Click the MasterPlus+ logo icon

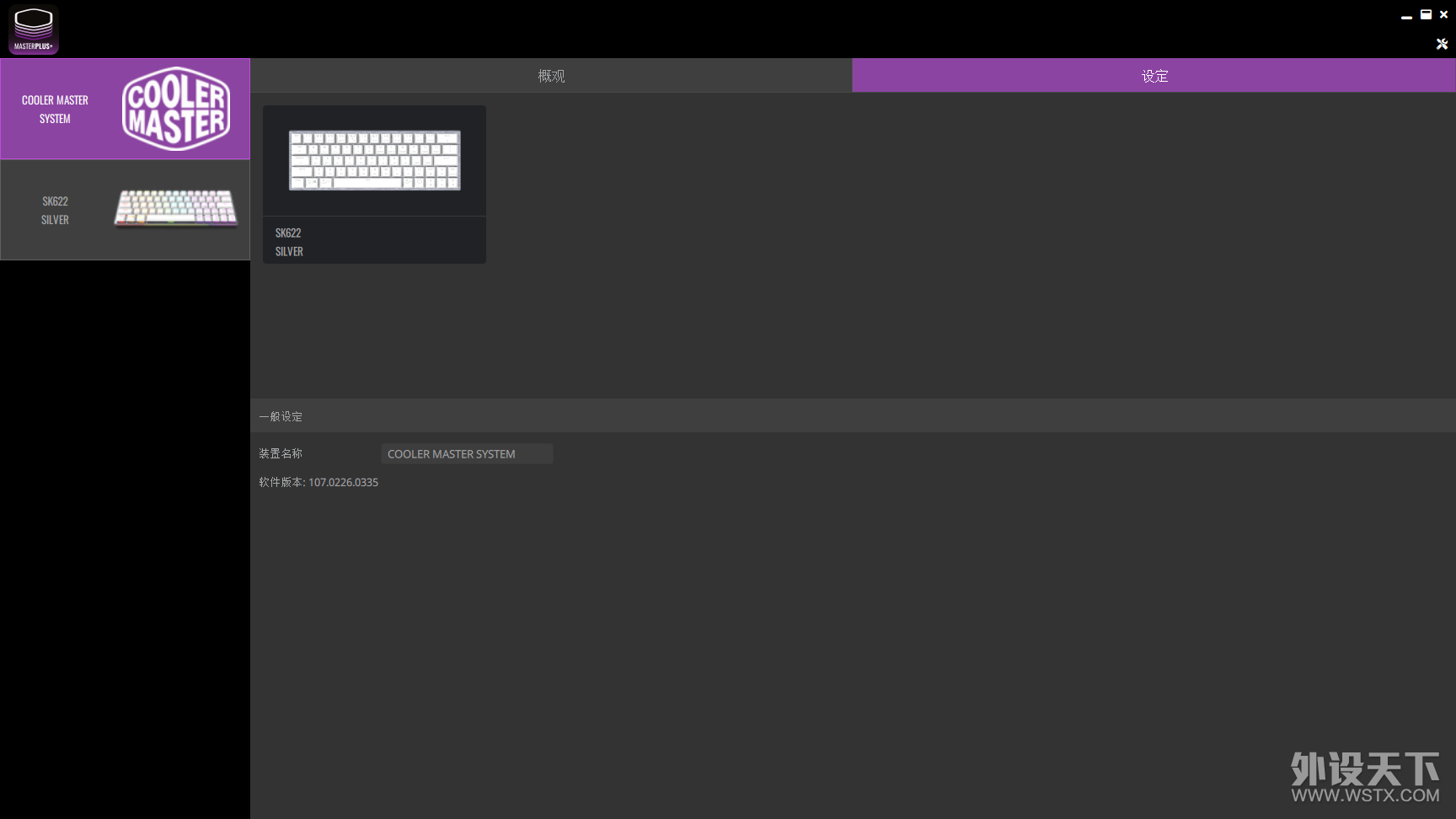coord(34,29)
